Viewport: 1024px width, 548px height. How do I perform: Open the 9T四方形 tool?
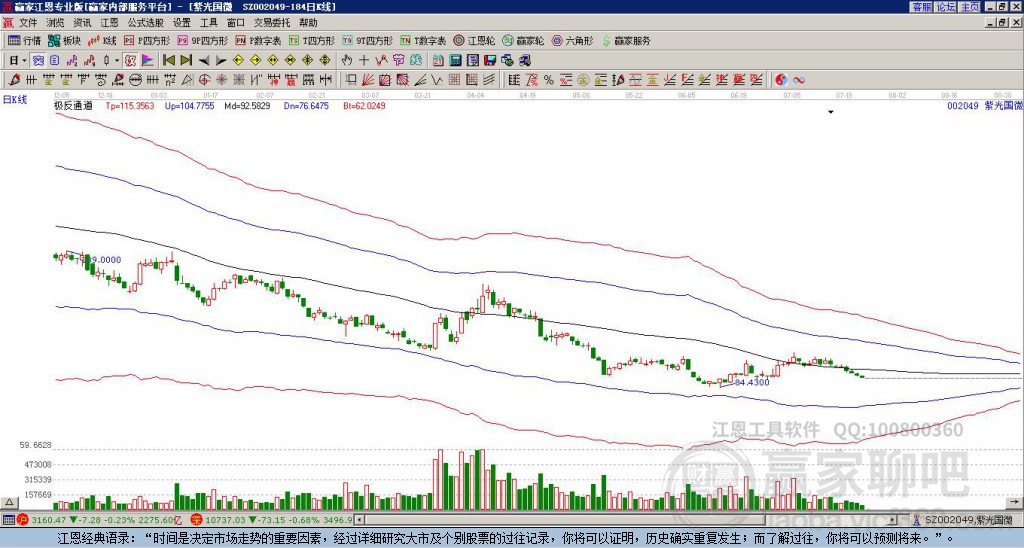click(x=367, y=40)
